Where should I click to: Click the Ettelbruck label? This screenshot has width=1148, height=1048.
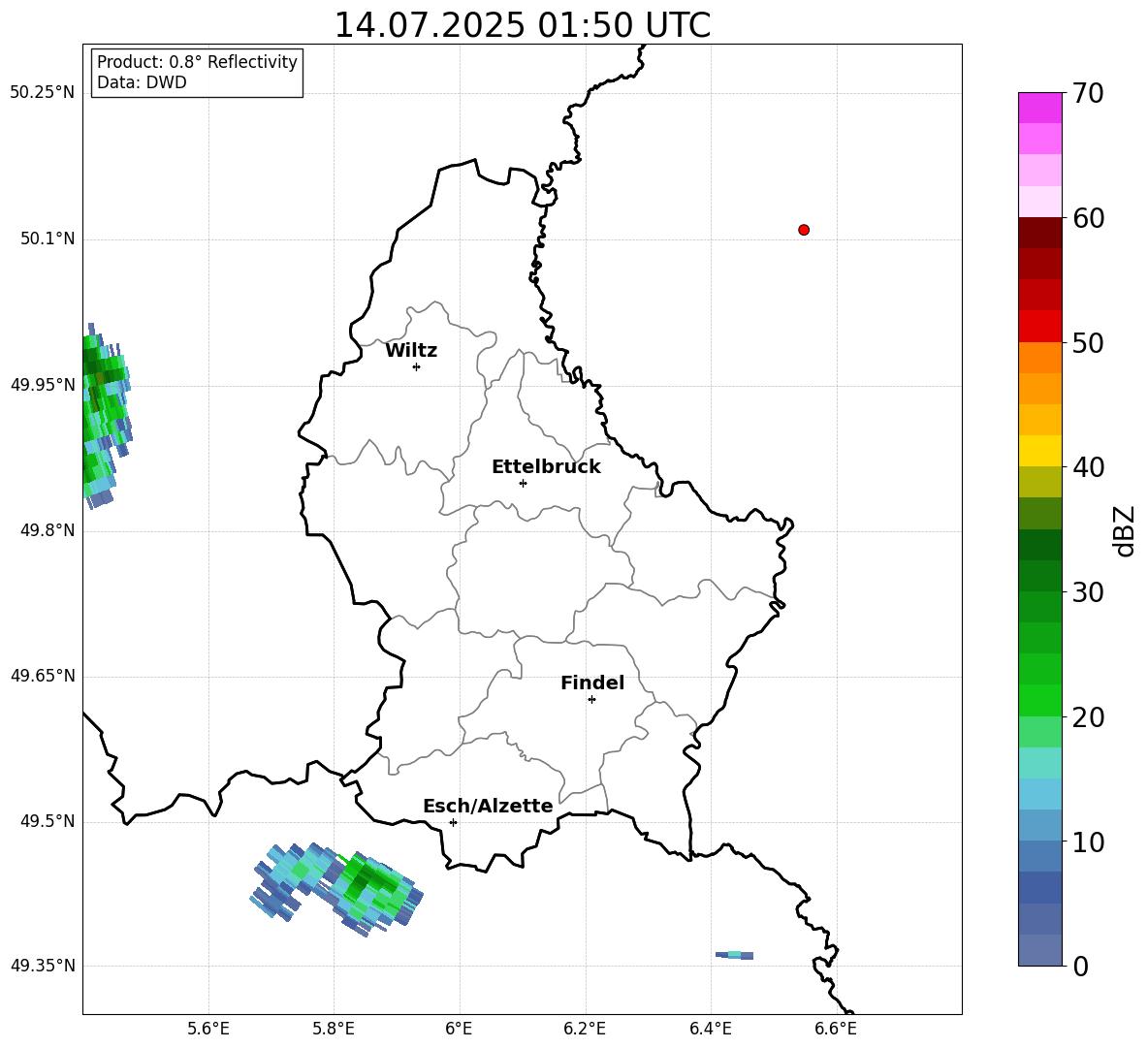(x=546, y=467)
